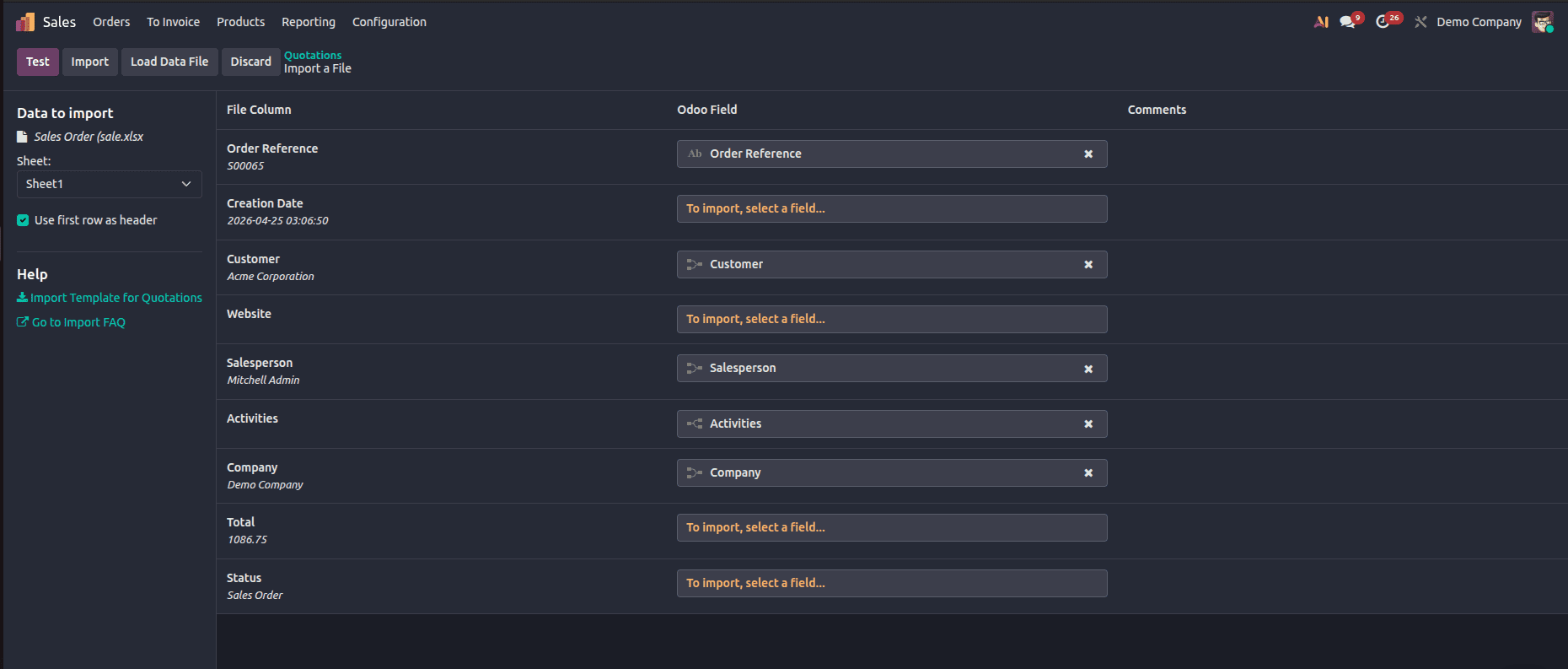1568x669 pixels.
Task: Open the AI assistant icon in top bar
Action: (1321, 22)
